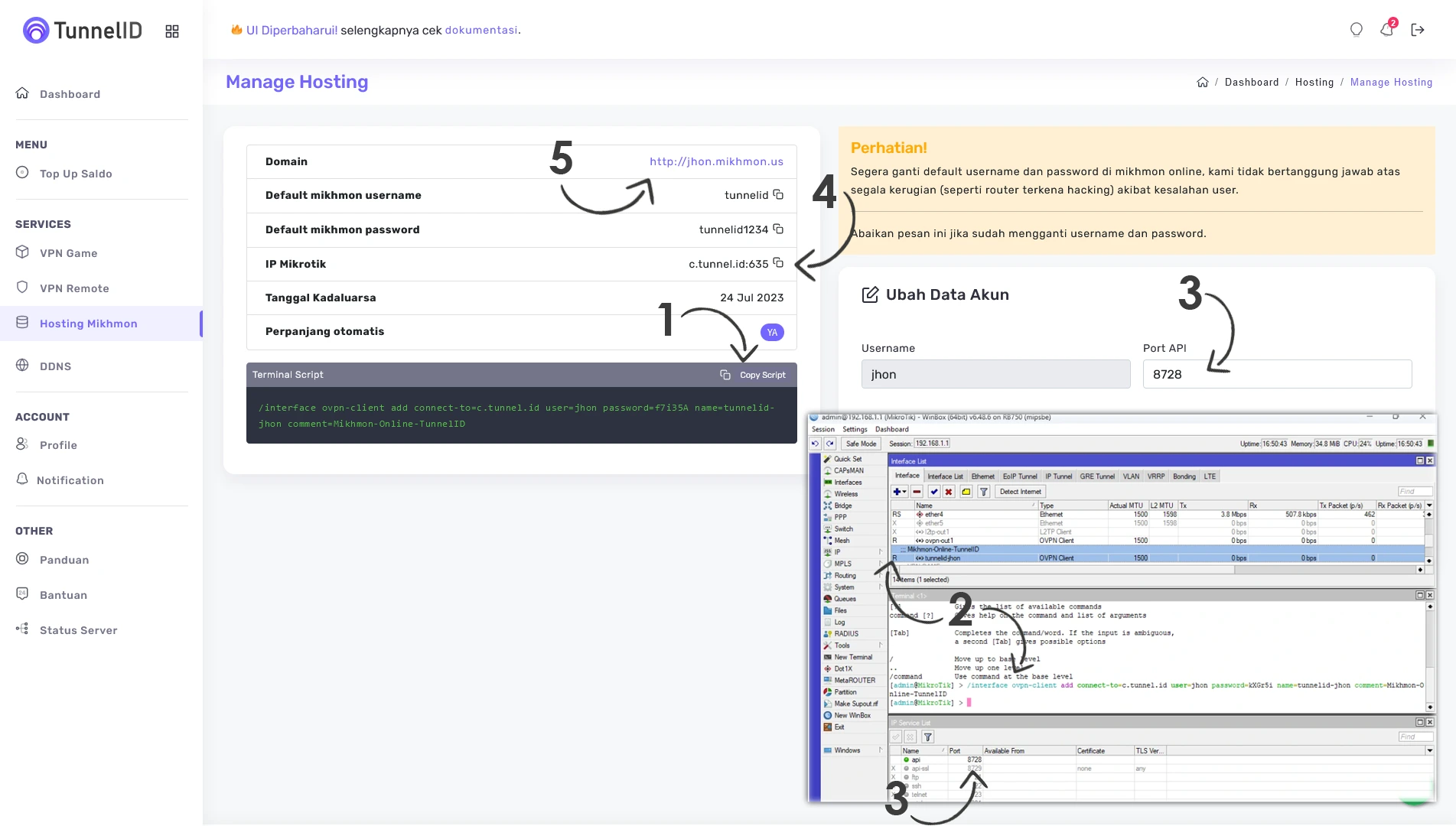Click the breadcrumb home icon

click(1203, 83)
